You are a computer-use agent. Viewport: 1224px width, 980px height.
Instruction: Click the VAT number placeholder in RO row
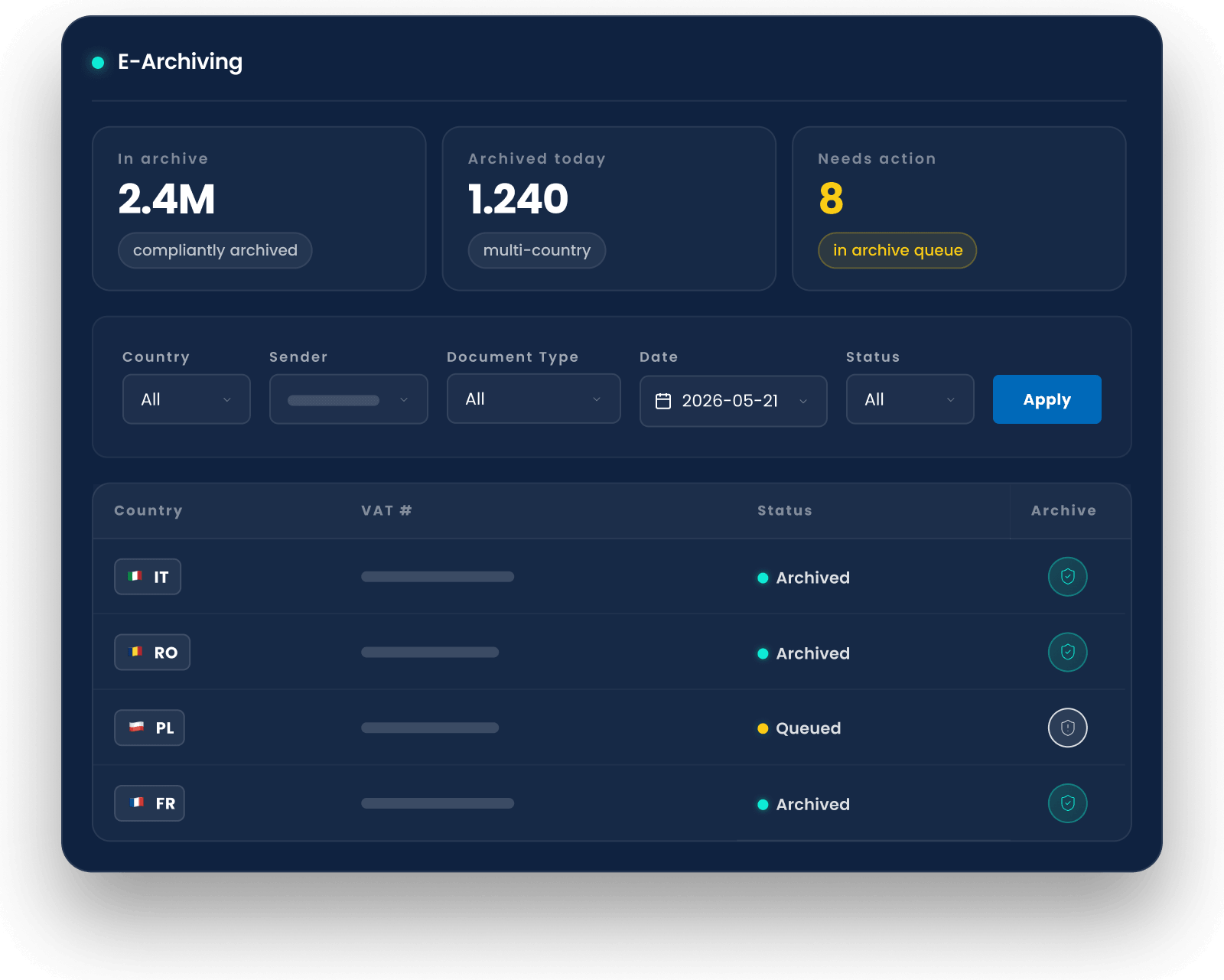point(430,653)
